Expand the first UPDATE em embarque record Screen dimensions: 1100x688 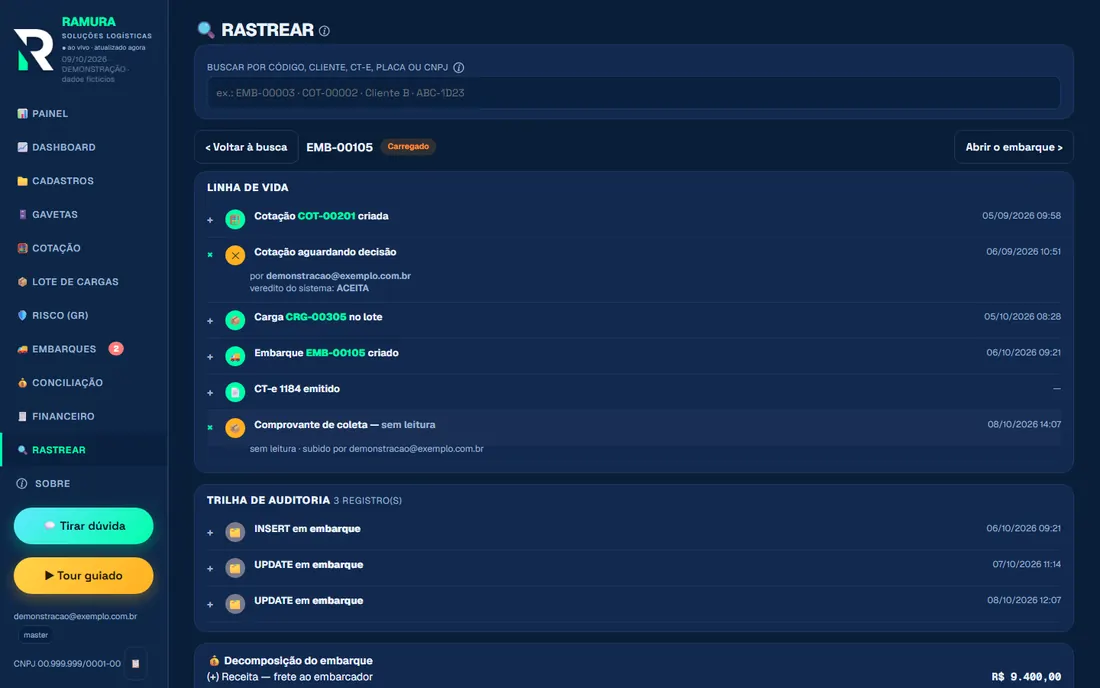pyautogui.click(x=210, y=568)
